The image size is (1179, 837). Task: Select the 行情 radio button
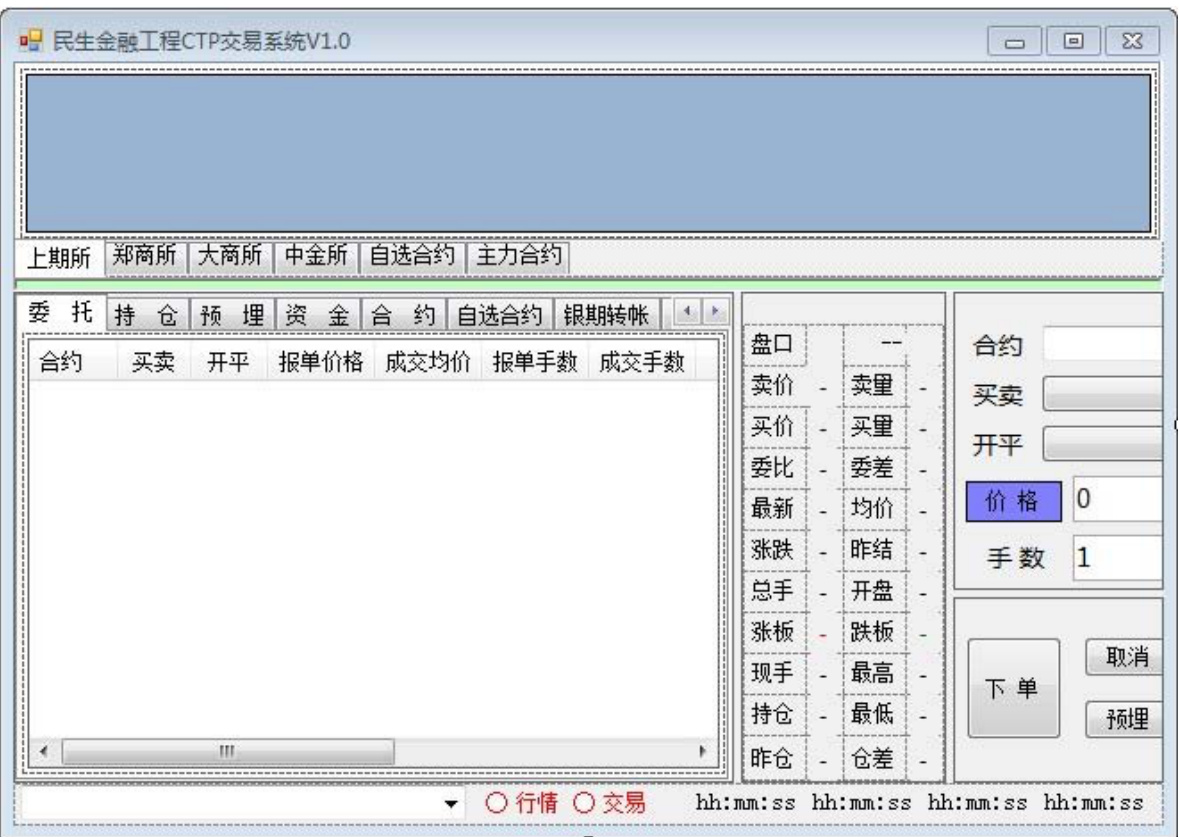click(x=497, y=802)
